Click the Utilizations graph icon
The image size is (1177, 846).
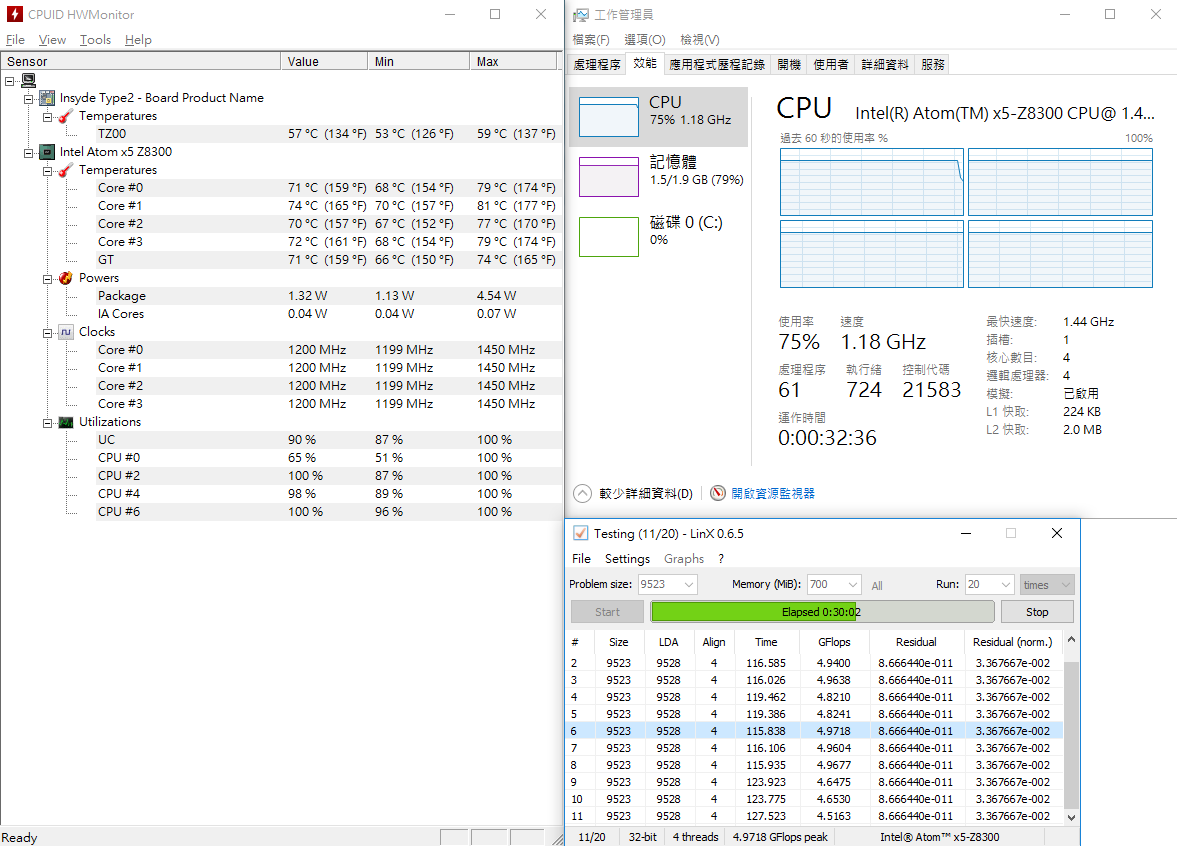(x=66, y=422)
